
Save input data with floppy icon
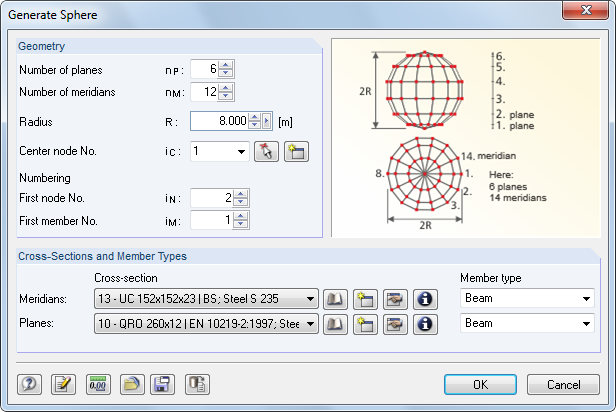162,384
